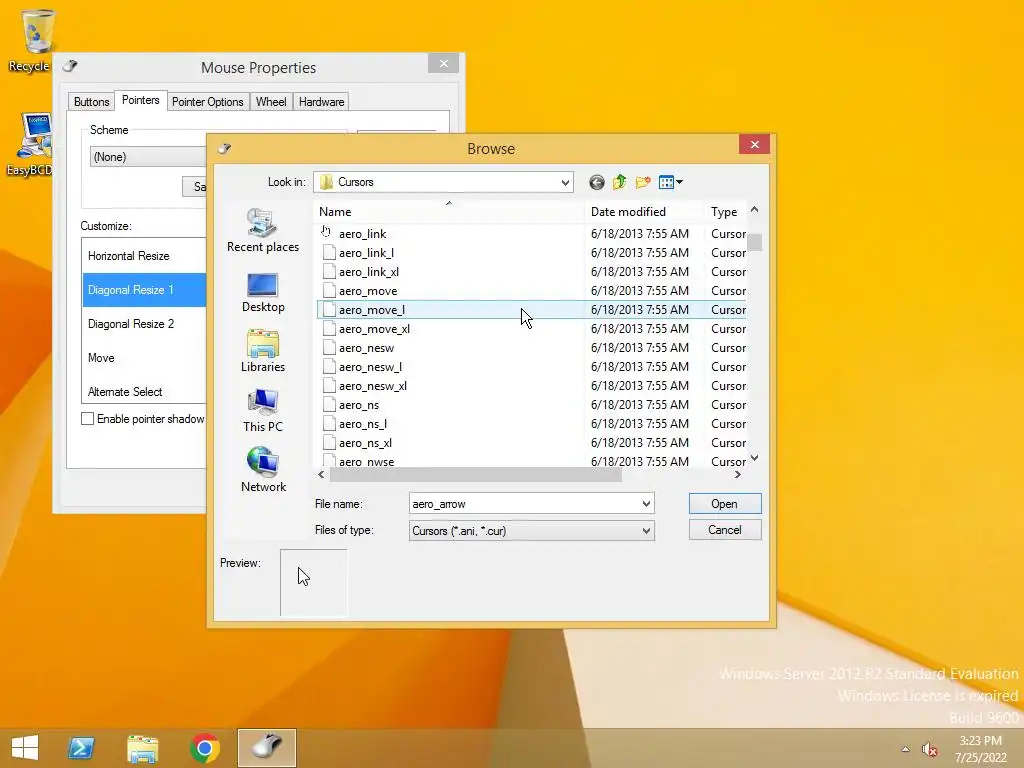Viewport: 1024px width, 768px height.
Task: Open Google Chrome from the taskbar
Action: click(x=204, y=748)
